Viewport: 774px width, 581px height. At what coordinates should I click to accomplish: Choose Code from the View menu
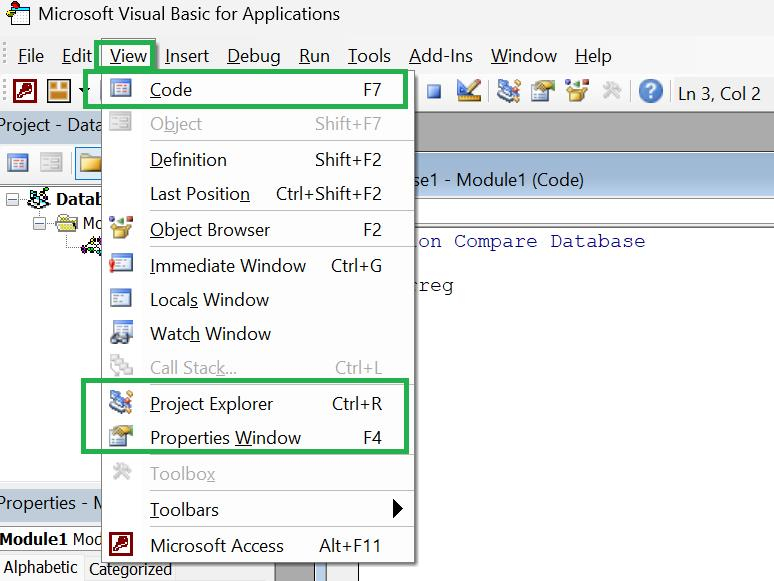pyautogui.click(x=258, y=90)
